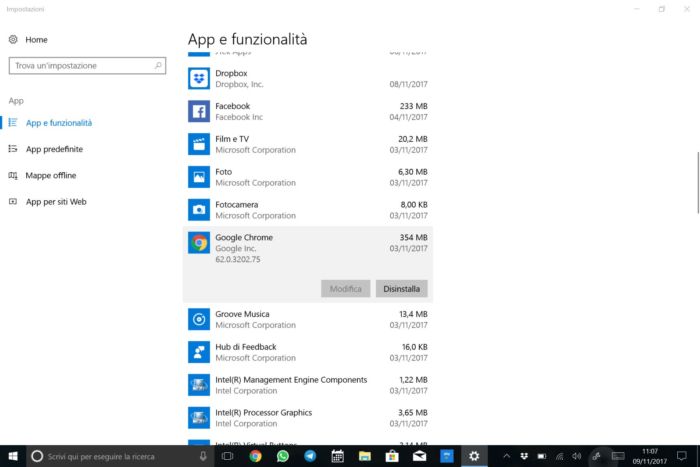Click Intel(R) Processor Graphics name

coord(264,413)
